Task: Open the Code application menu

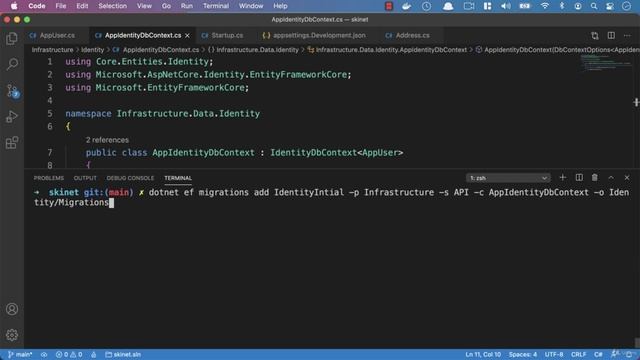Action: [x=37, y=6]
